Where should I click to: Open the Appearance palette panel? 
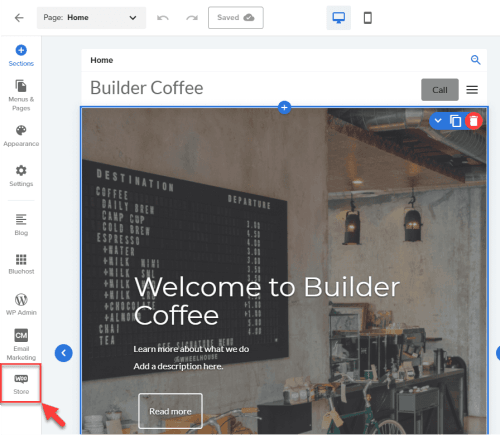21,136
